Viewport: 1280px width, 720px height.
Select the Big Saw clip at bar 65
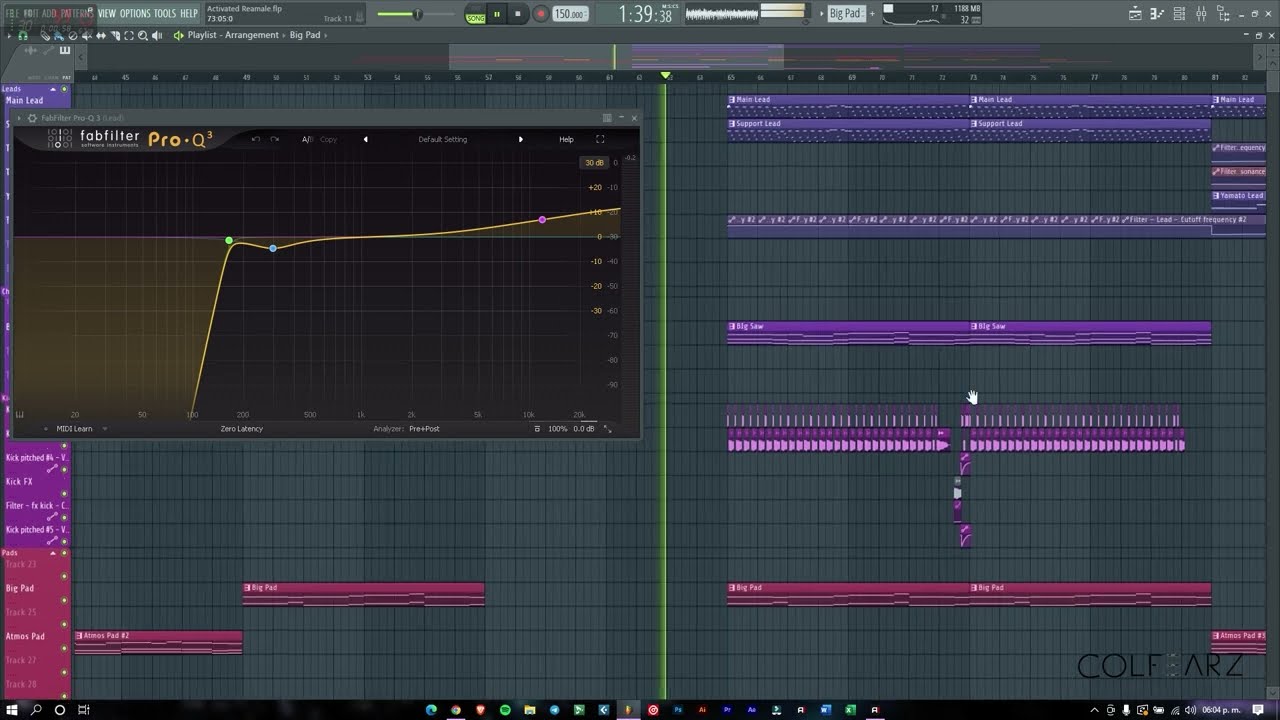848,333
